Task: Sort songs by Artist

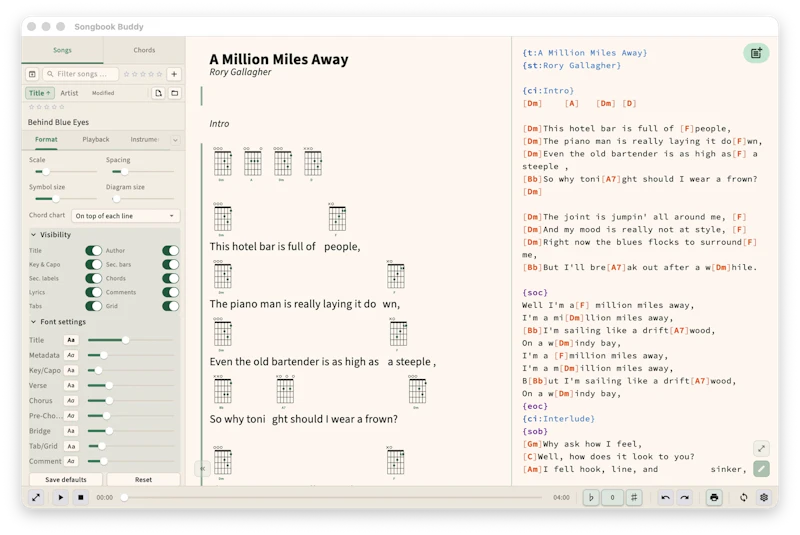Action: click(69, 93)
